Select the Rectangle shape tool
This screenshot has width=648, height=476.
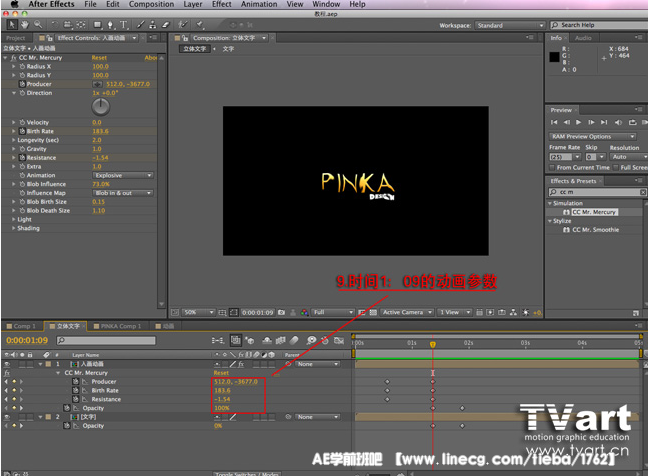click(x=98, y=25)
